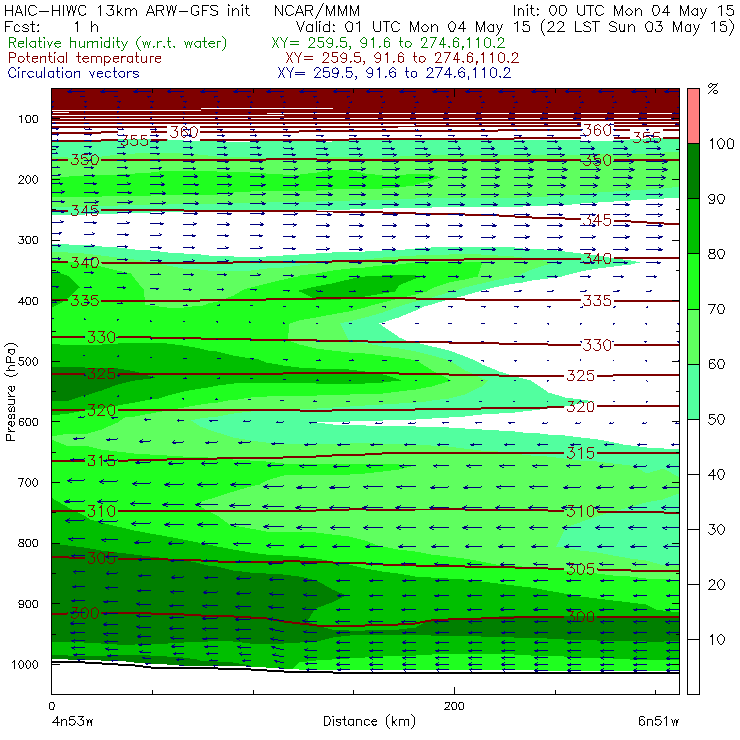Select the red XY coordinates line

coord(402,58)
